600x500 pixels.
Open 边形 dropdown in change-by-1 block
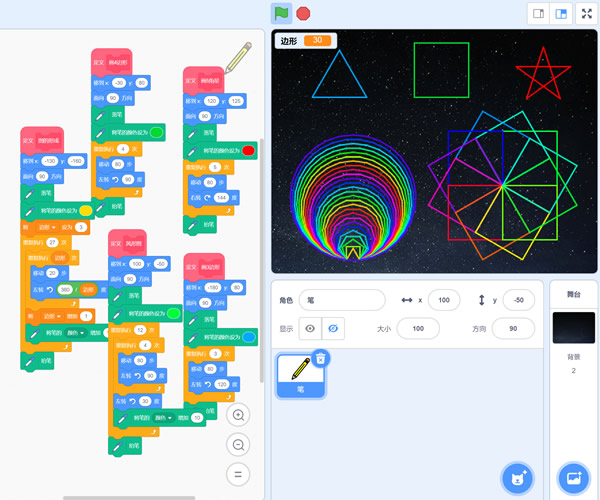[x=51, y=316]
